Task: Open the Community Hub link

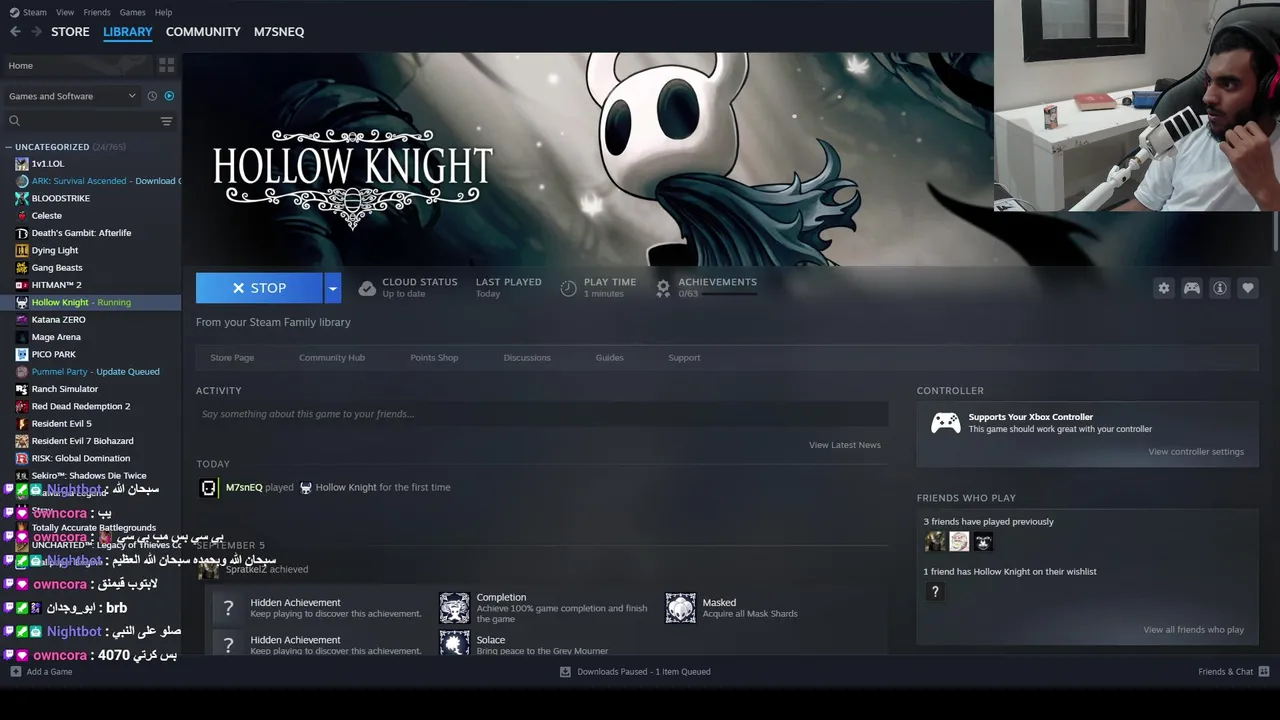Action: point(332,357)
